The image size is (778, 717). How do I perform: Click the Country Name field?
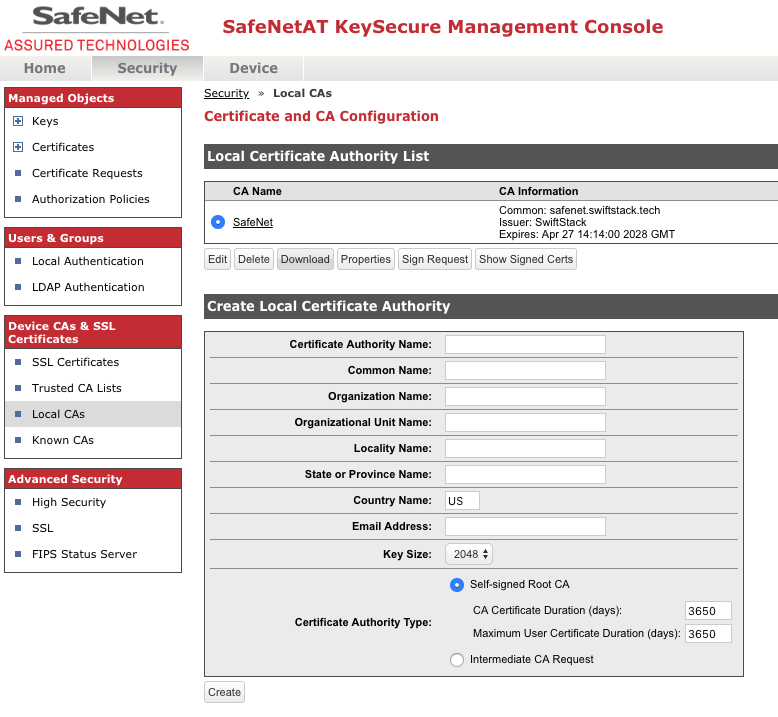(462, 500)
